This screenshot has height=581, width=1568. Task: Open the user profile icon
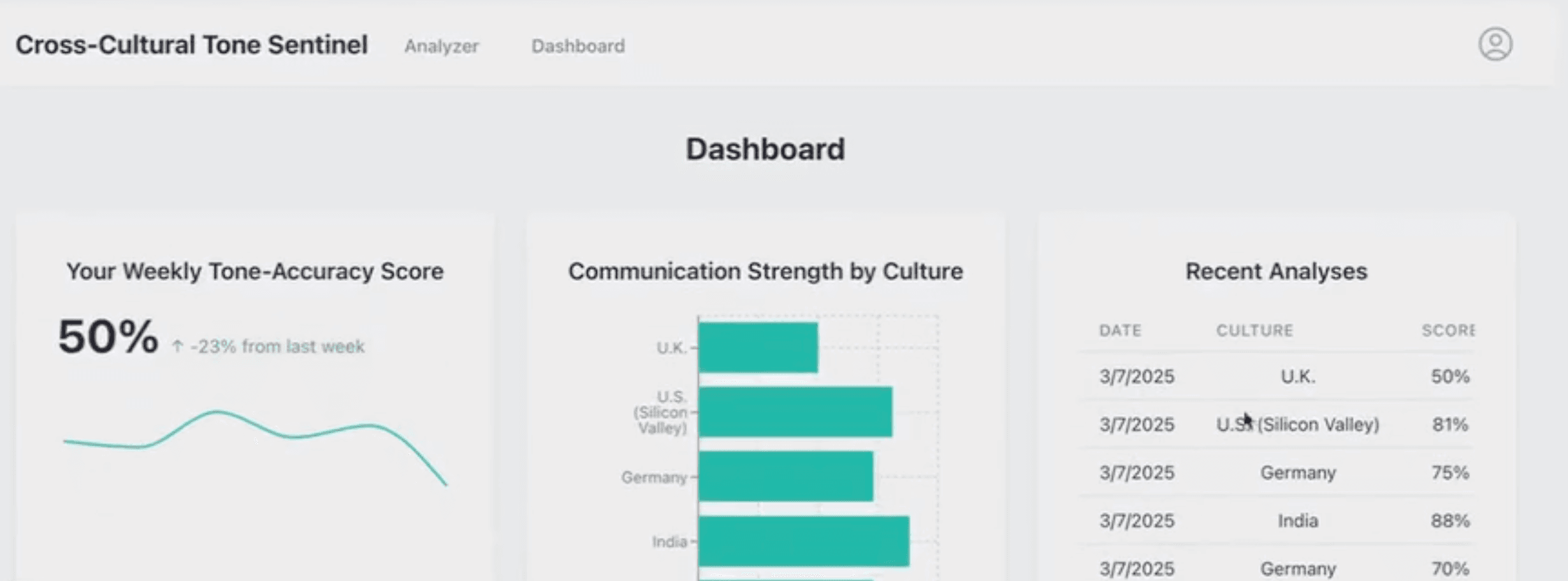1495,44
